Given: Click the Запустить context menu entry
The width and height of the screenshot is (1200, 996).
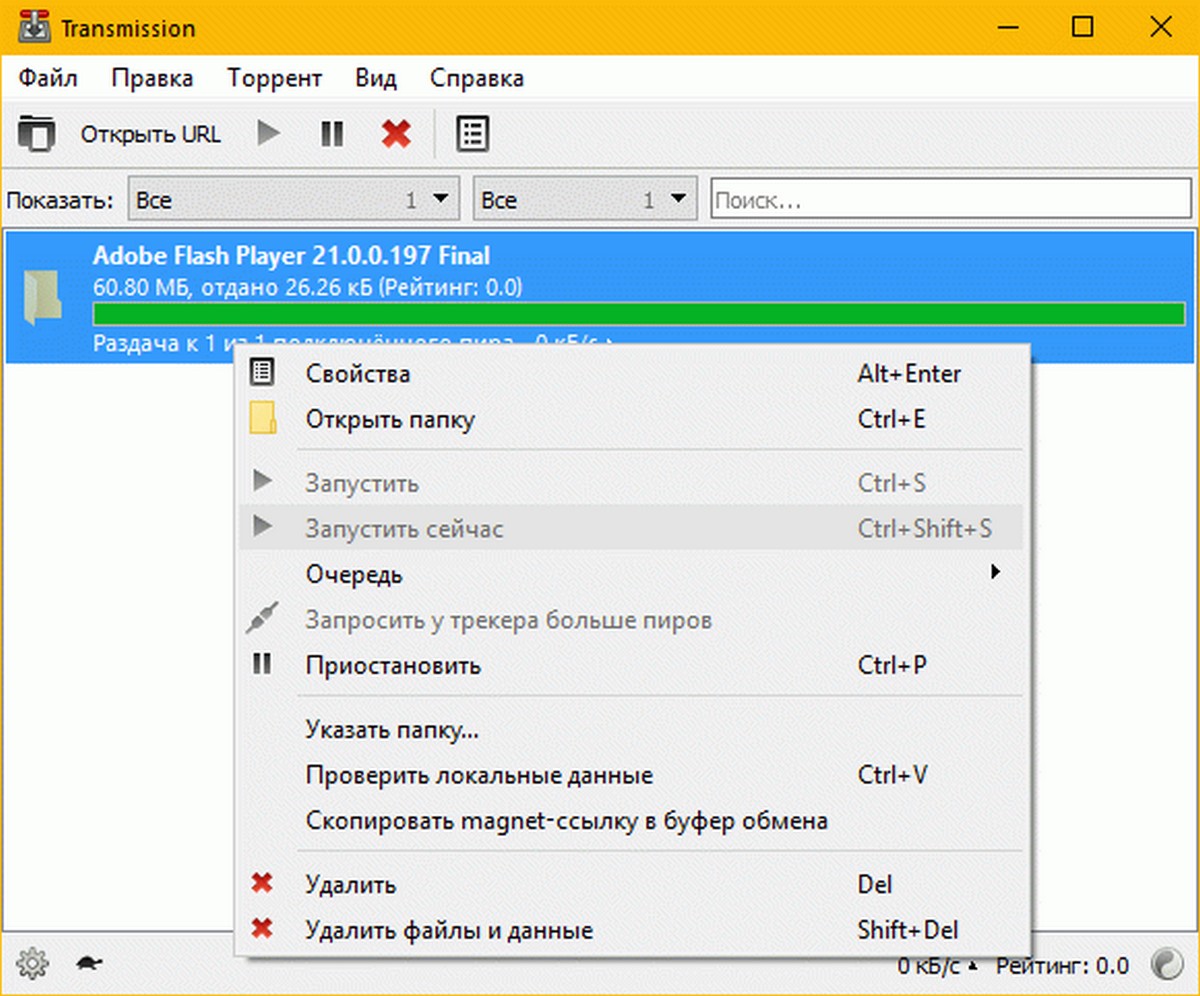Looking at the screenshot, I should pos(631,483).
